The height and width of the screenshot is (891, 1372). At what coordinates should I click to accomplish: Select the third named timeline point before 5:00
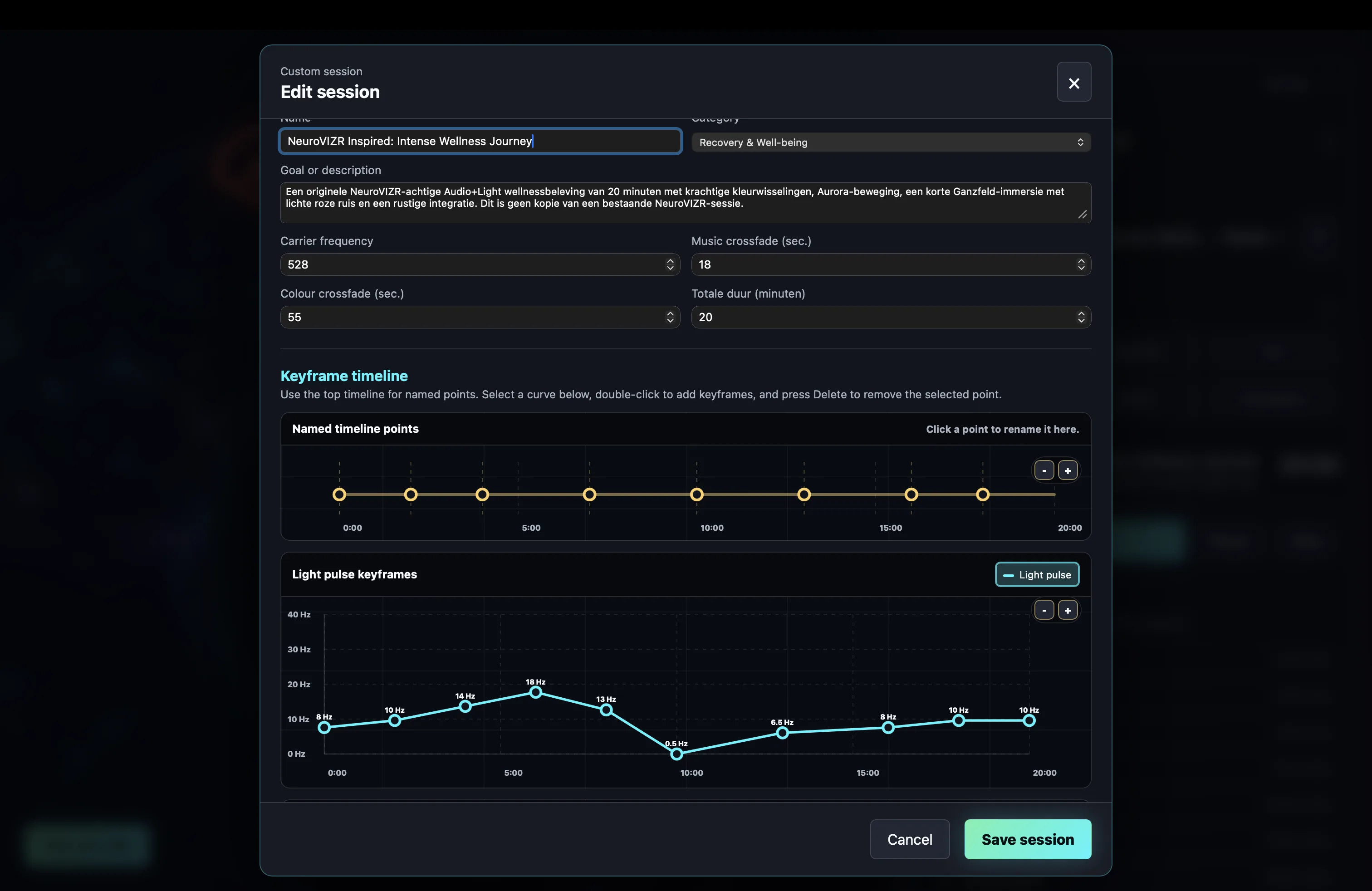(x=482, y=494)
